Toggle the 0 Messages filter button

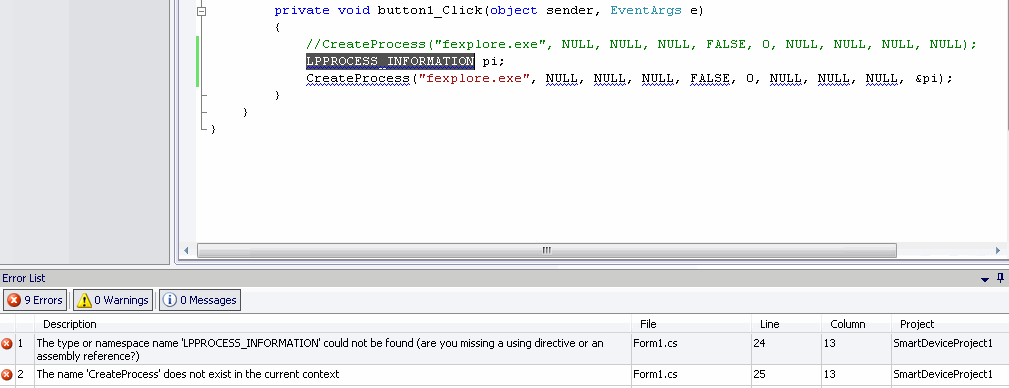(199, 300)
